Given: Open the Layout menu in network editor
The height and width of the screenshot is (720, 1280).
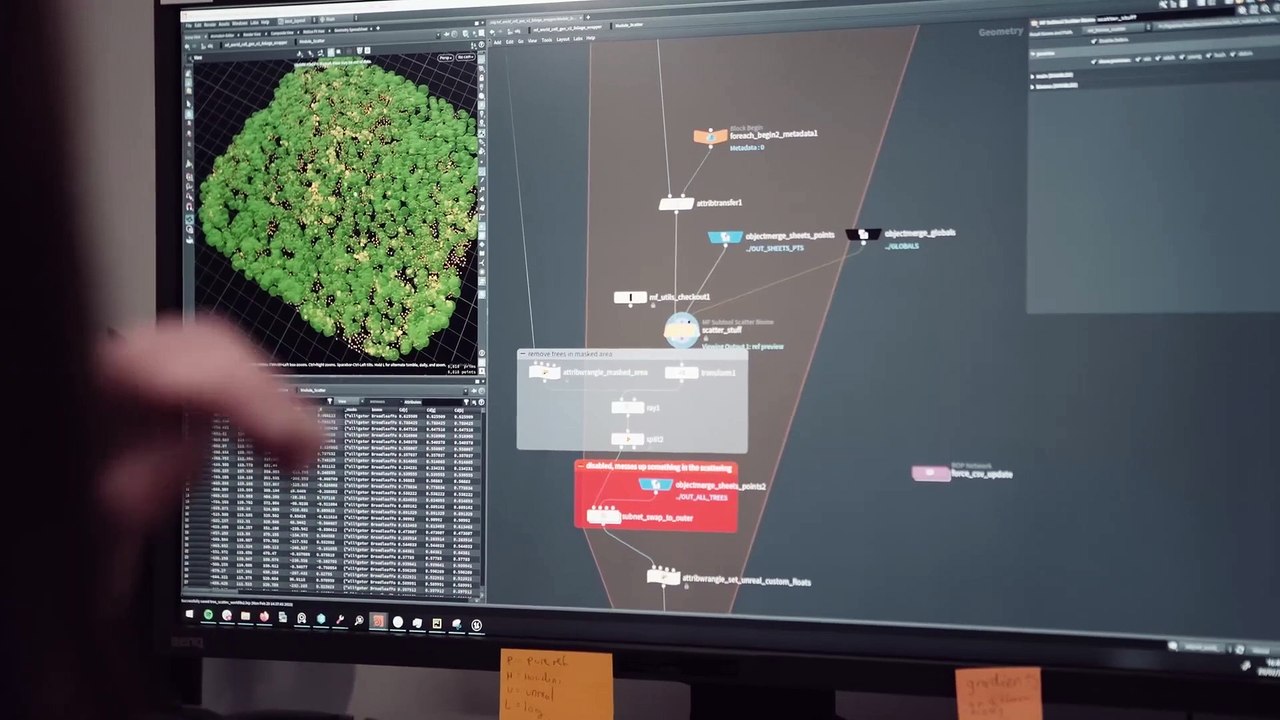Looking at the screenshot, I should pyautogui.click(x=562, y=39).
